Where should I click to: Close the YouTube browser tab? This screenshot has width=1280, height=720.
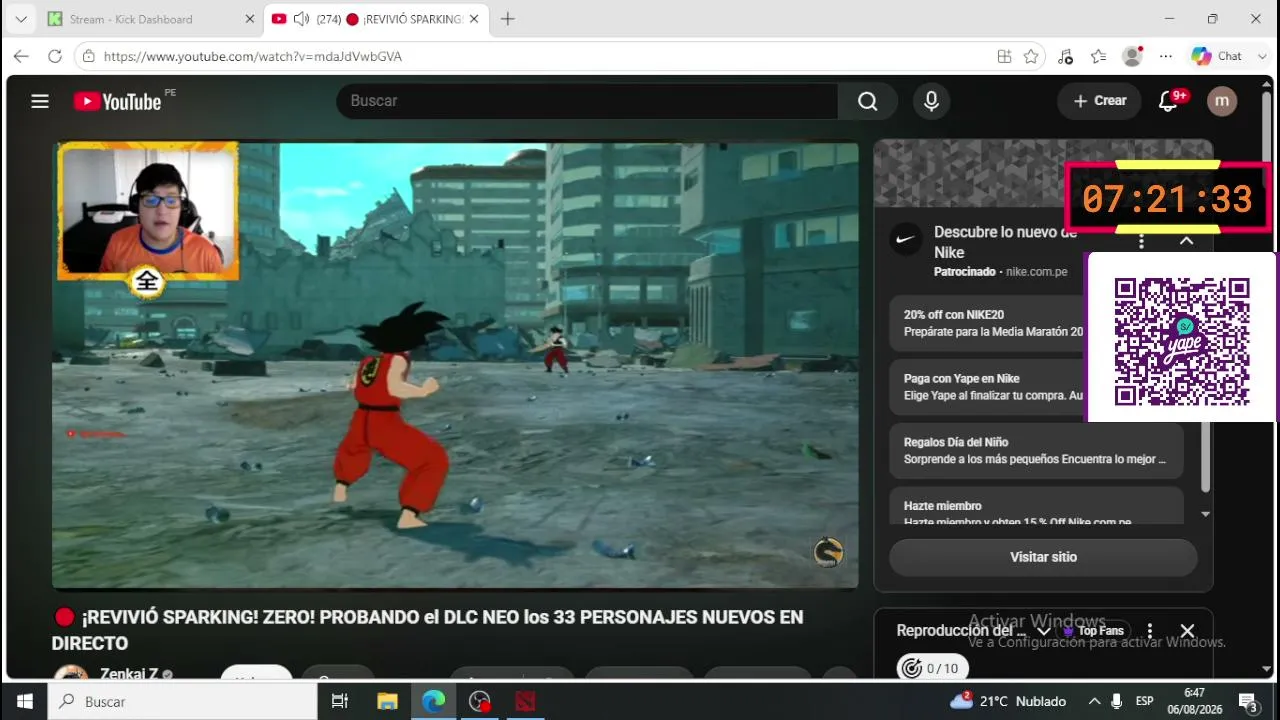[474, 19]
